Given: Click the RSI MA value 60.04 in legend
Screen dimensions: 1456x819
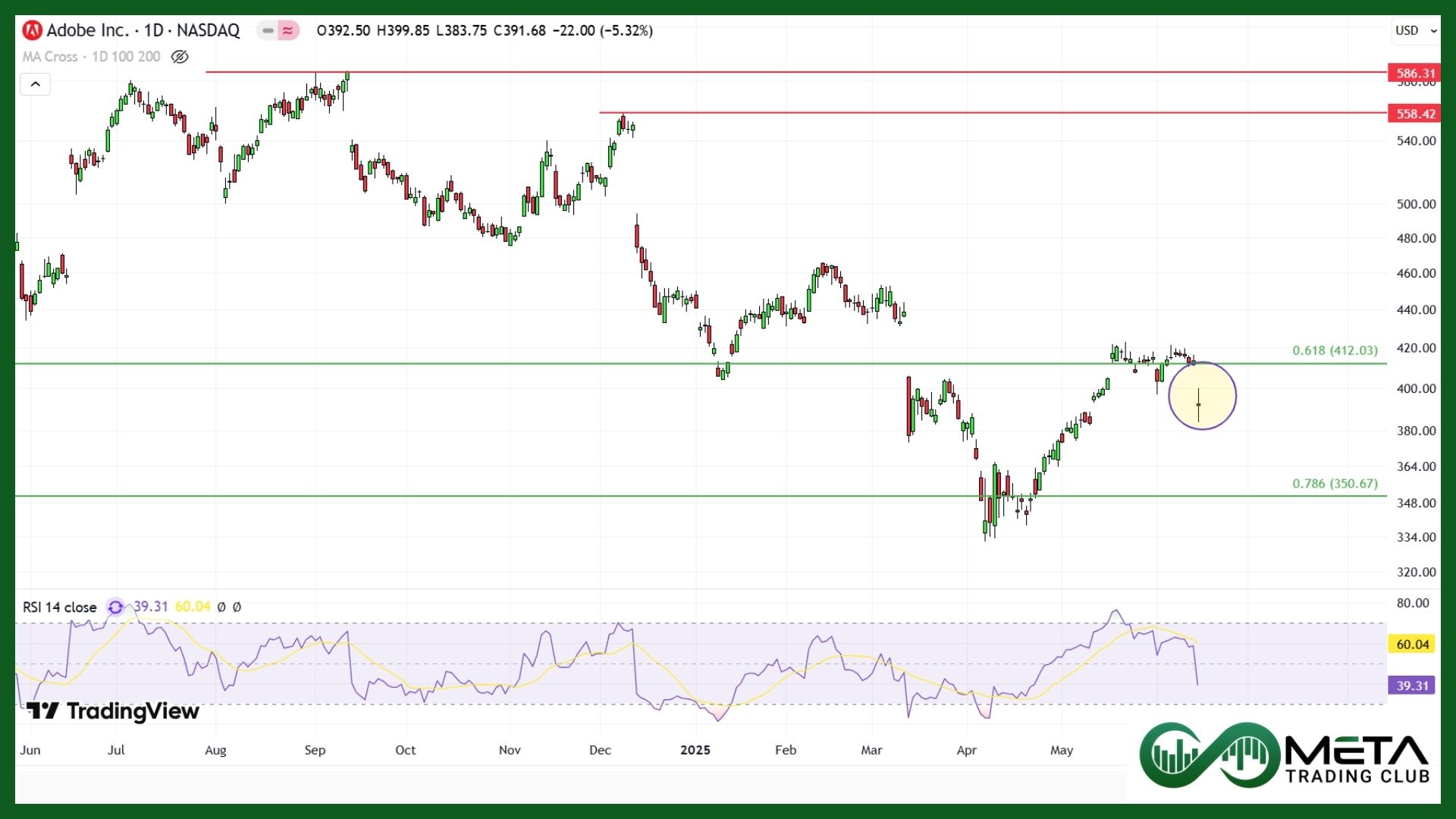Looking at the screenshot, I should tap(193, 607).
